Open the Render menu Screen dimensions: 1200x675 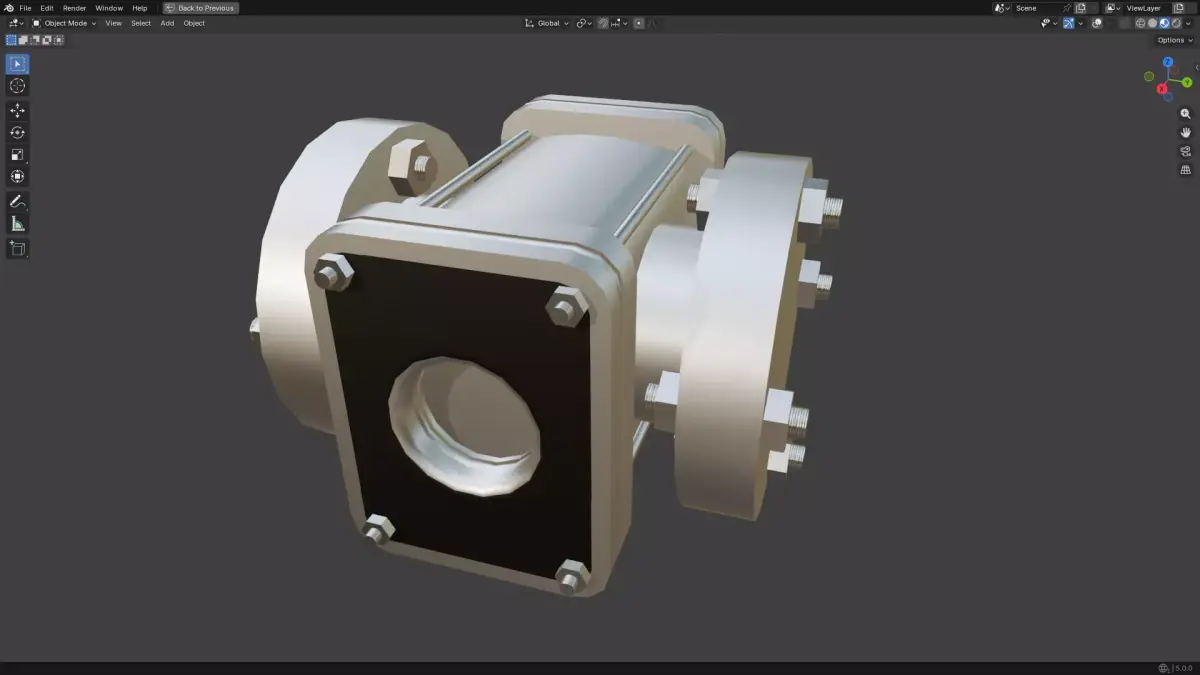[75, 8]
